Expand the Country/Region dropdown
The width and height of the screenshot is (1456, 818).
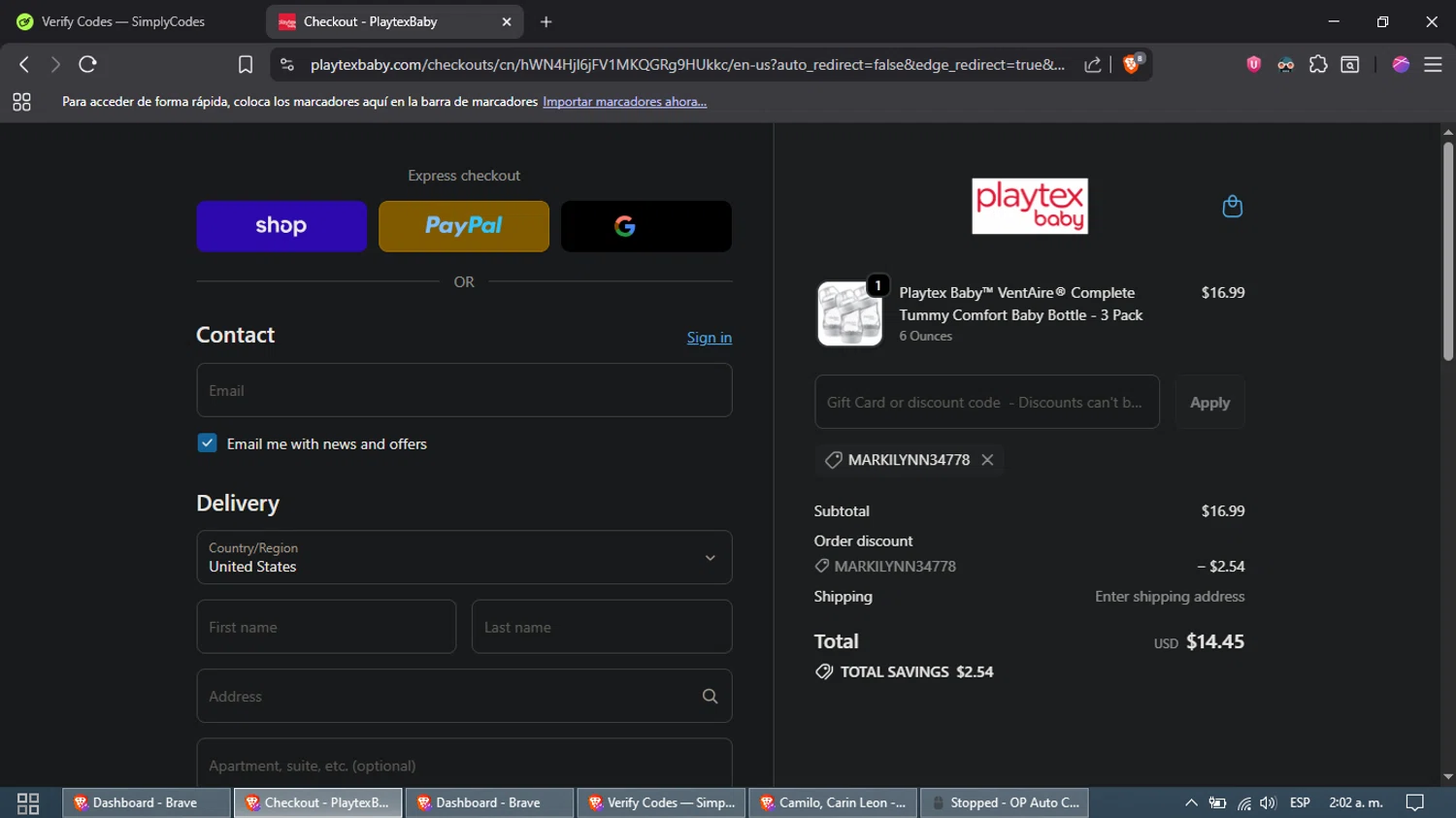coord(464,557)
